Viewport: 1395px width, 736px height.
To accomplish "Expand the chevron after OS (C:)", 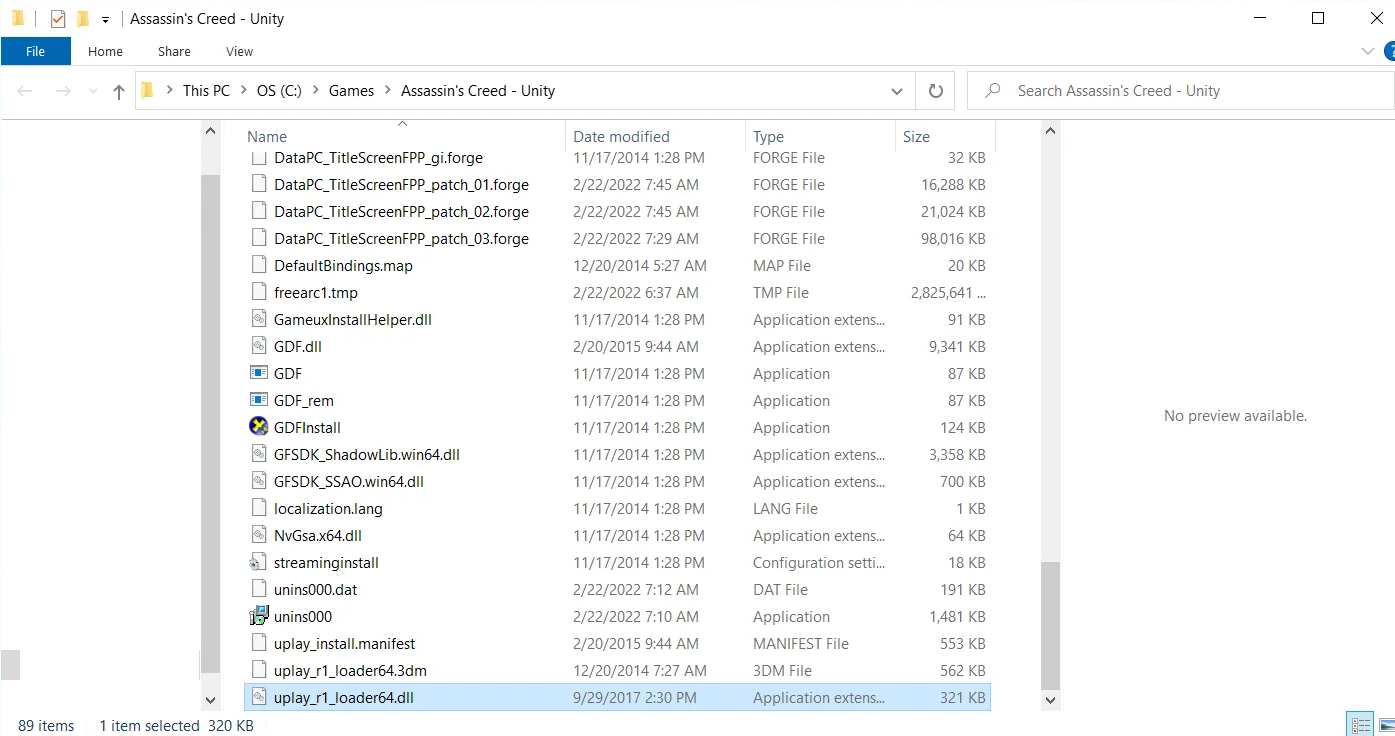I will coord(316,91).
